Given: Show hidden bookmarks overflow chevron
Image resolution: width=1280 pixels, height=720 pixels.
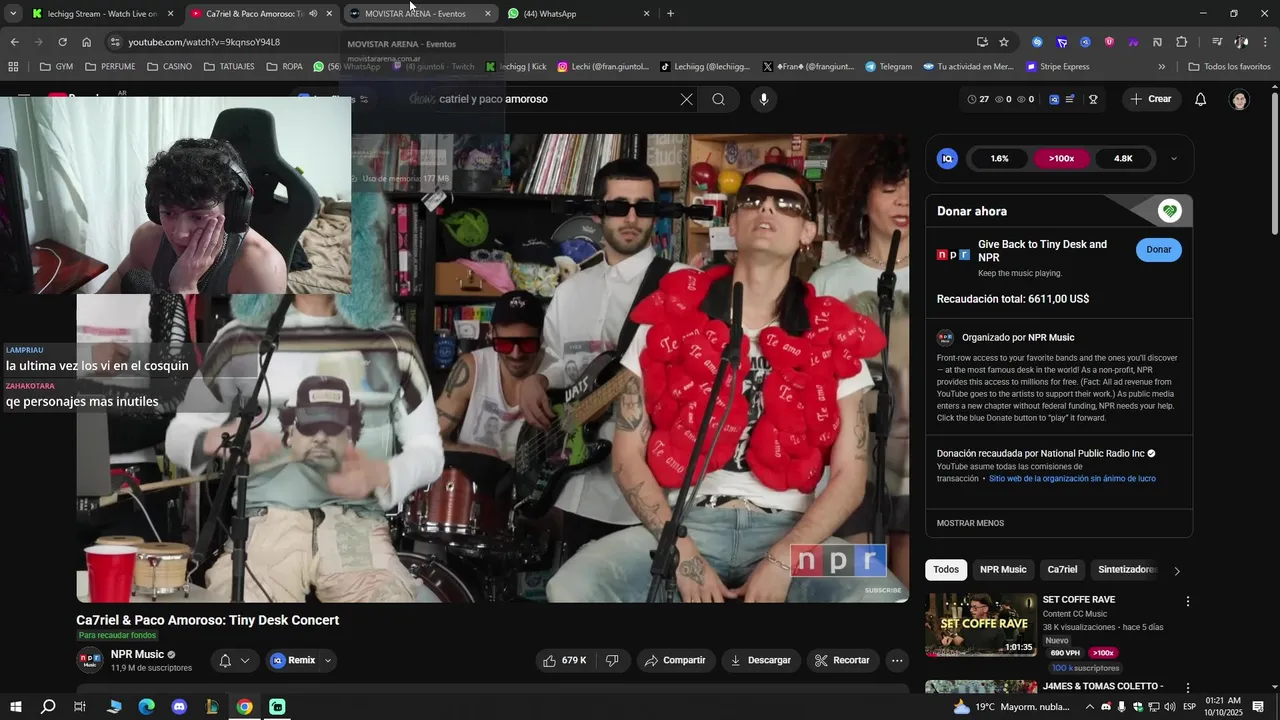Looking at the screenshot, I should pos(1162,67).
